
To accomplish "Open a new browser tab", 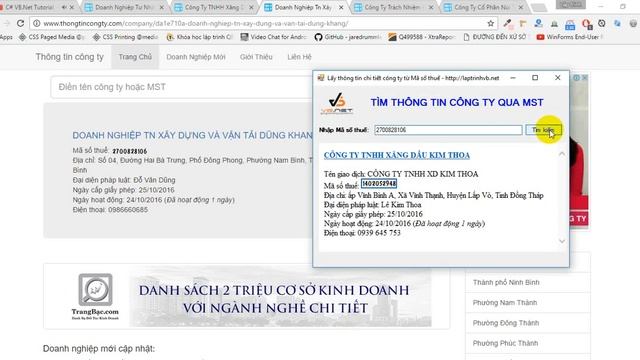I will 539,7.
